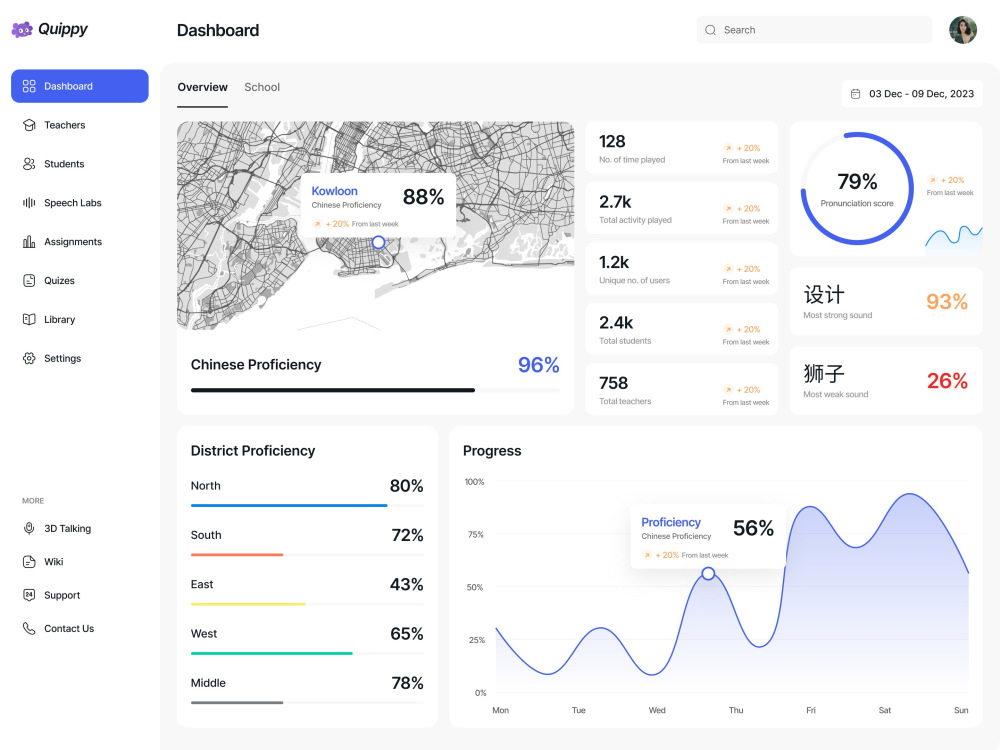This screenshot has height=750, width=1000.
Task: Click the Students people icon
Action: (x=29, y=164)
